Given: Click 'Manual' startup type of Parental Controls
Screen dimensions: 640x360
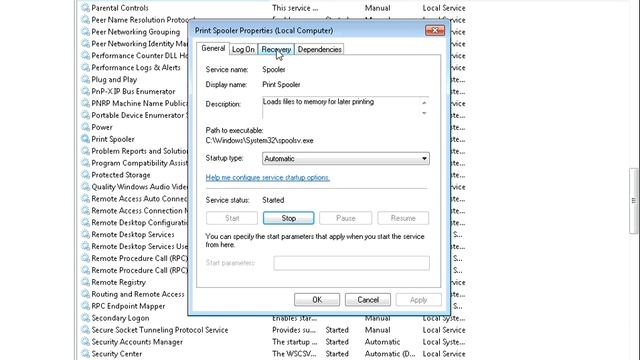Looking at the screenshot, I should point(378,8).
